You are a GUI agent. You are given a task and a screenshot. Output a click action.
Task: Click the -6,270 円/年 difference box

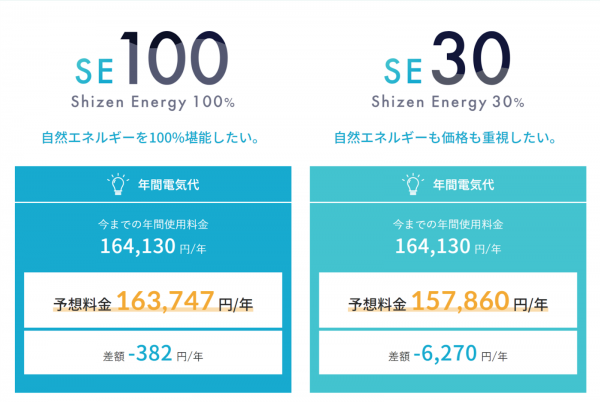[x=448, y=352]
